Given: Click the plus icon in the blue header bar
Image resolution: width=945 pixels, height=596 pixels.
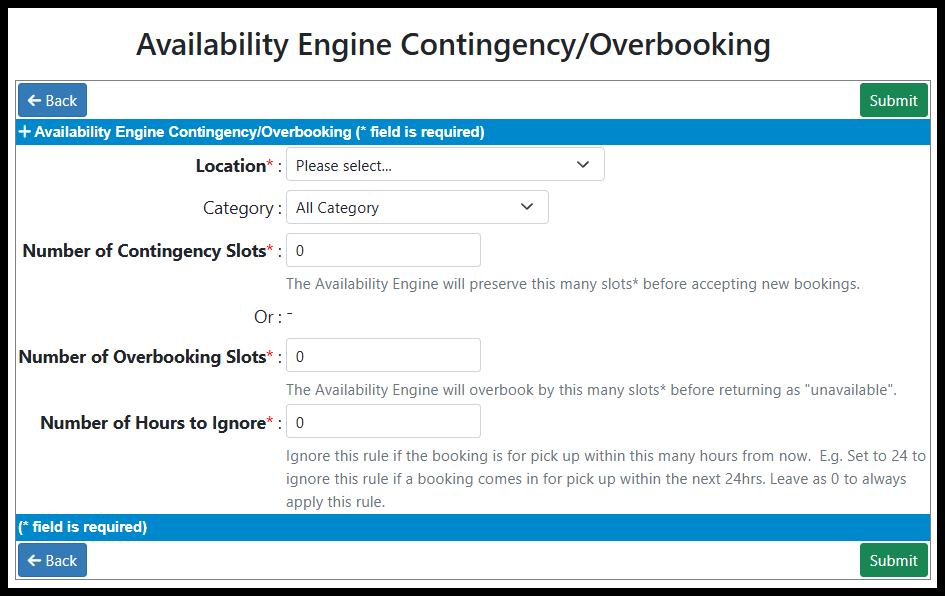Looking at the screenshot, I should tap(25, 132).
